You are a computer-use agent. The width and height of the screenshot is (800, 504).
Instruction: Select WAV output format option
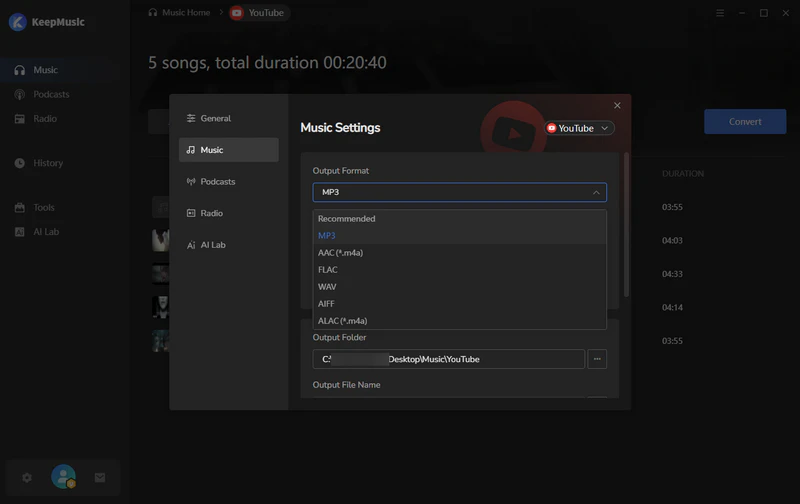327,287
